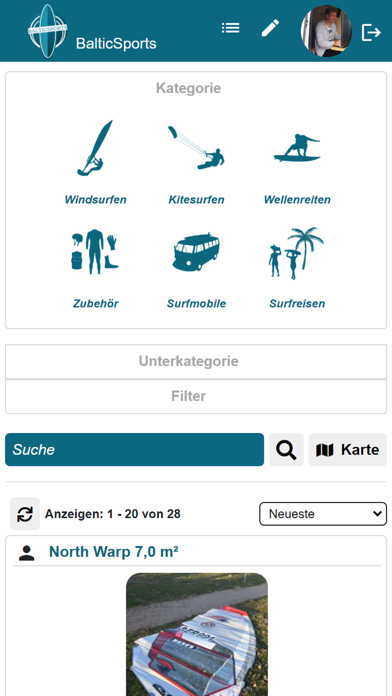This screenshot has width=392, height=696.
Task: Show map via the Karte button
Action: click(348, 450)
